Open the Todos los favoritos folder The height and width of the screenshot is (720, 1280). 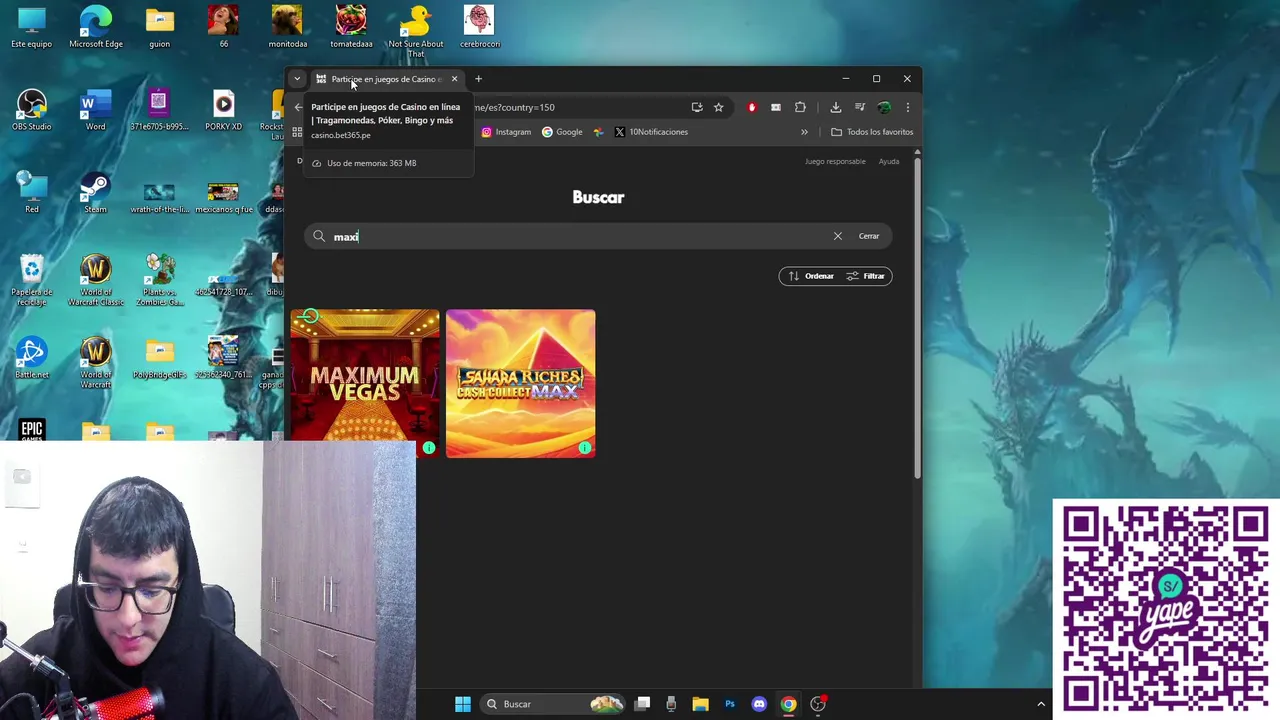pos(872,132)
